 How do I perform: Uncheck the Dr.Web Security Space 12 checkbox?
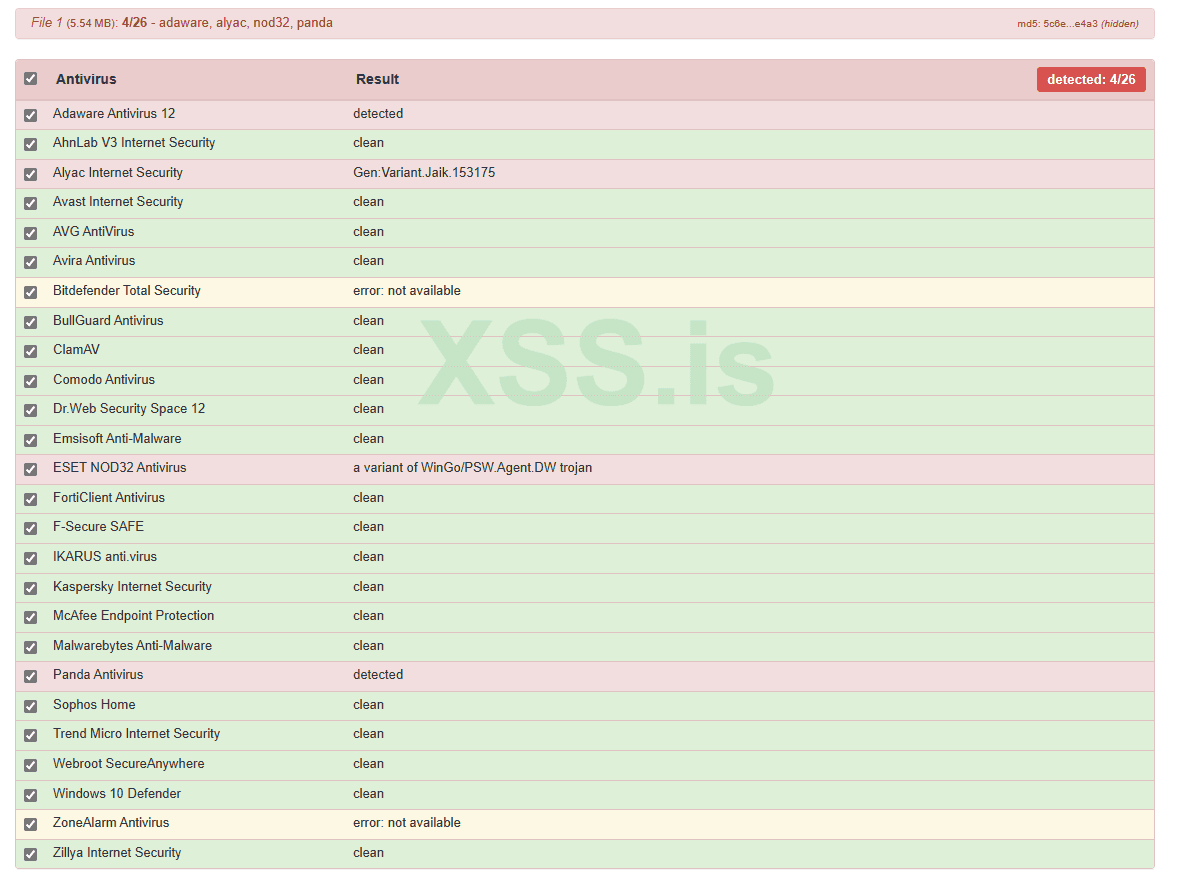(x=30, y=411)
